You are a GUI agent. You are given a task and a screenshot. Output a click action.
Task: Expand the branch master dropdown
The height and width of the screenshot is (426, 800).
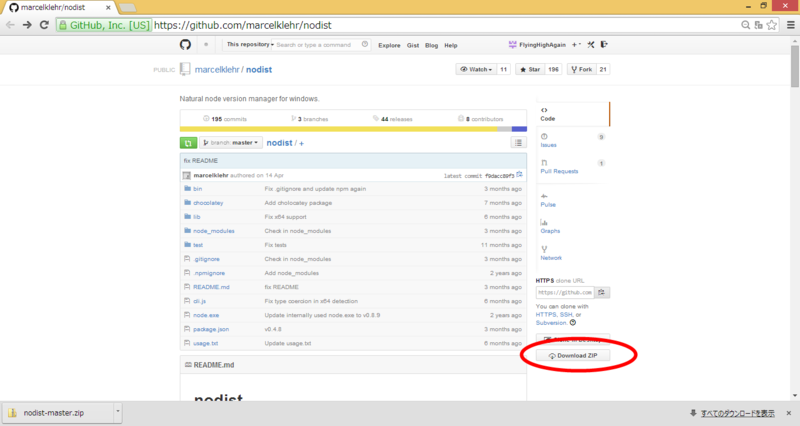[x=231, y=143]
